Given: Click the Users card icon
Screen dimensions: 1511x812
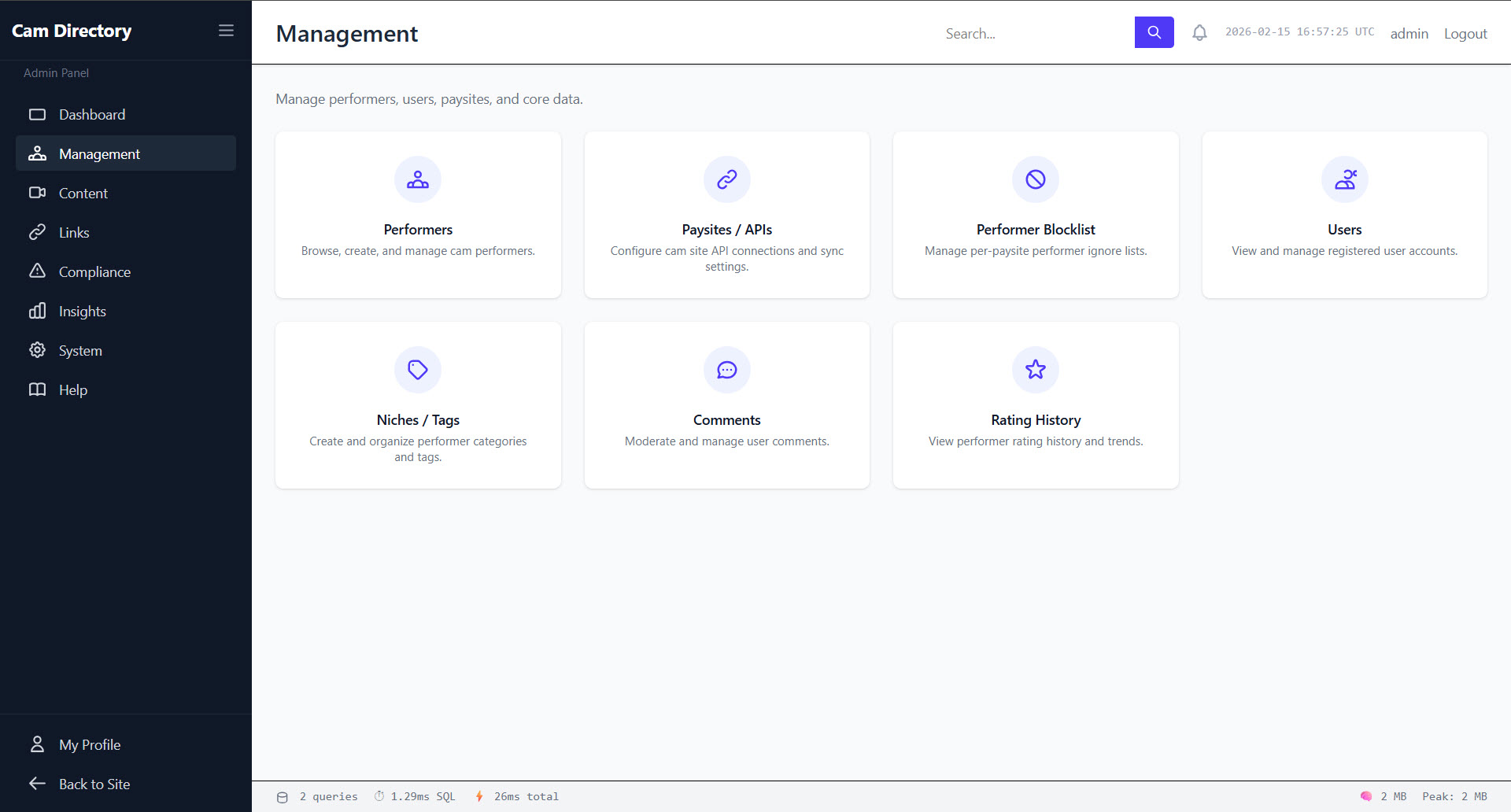Looking at the screenshot, I should (1344, 179).
